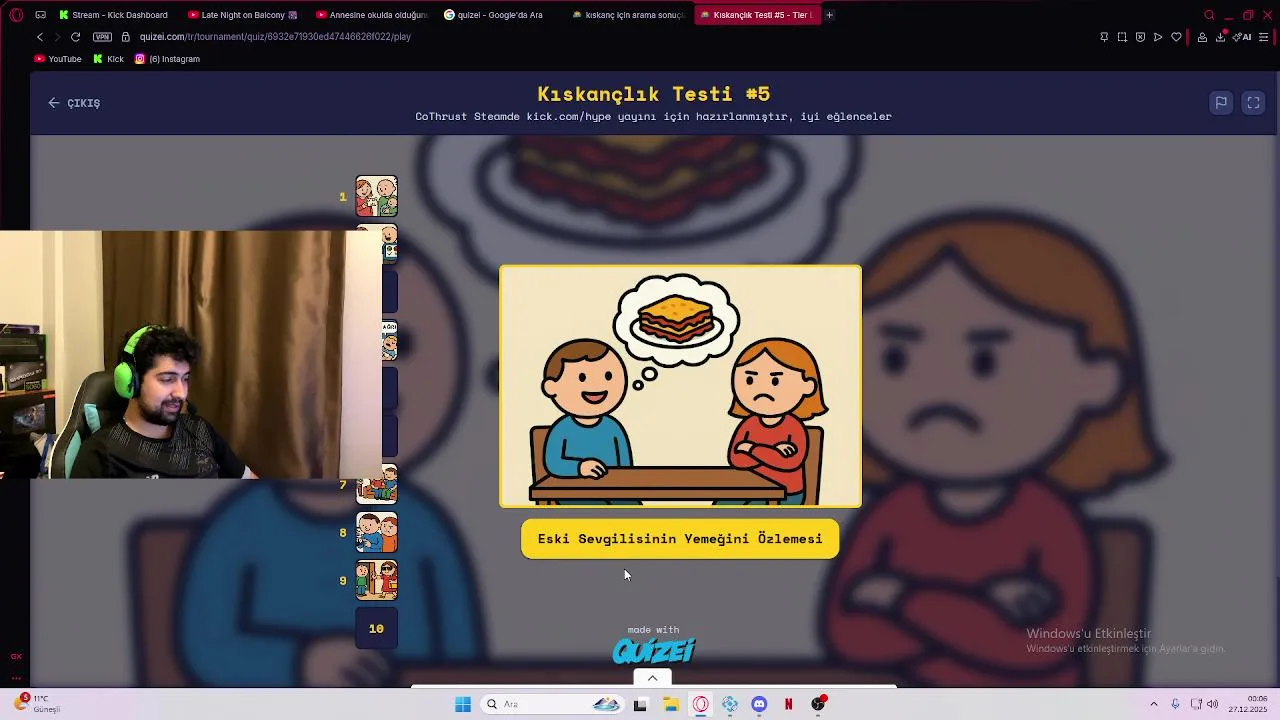
Task: Select rank 1 thumbnail in the tier list
Action: click(x=377, y=197)
